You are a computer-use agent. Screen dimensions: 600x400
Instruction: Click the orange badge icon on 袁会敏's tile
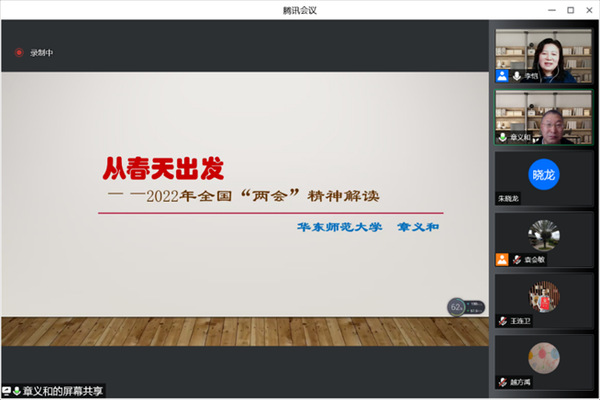tap(503, 260)
